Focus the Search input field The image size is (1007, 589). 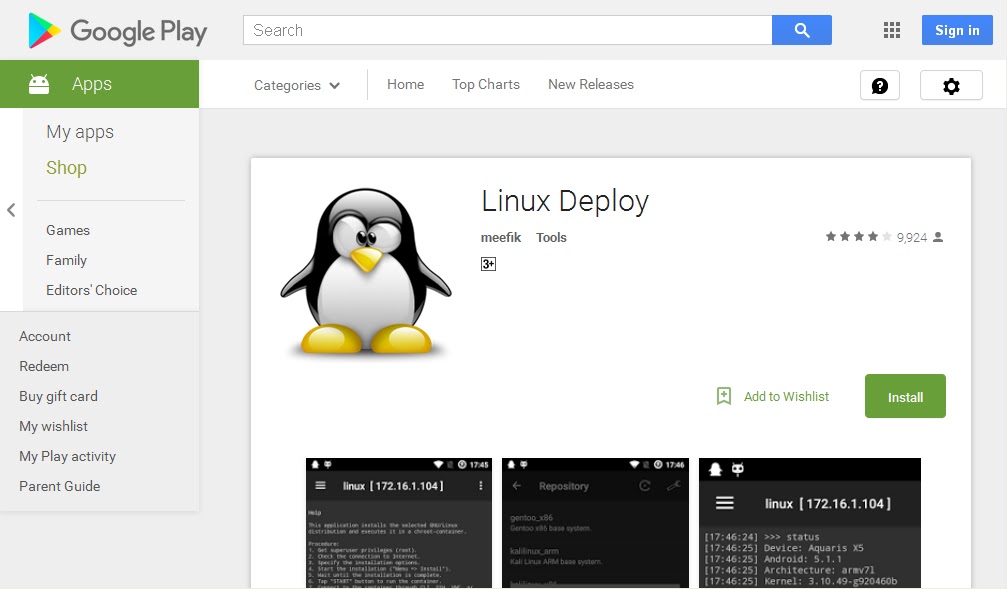coord(507,30)
